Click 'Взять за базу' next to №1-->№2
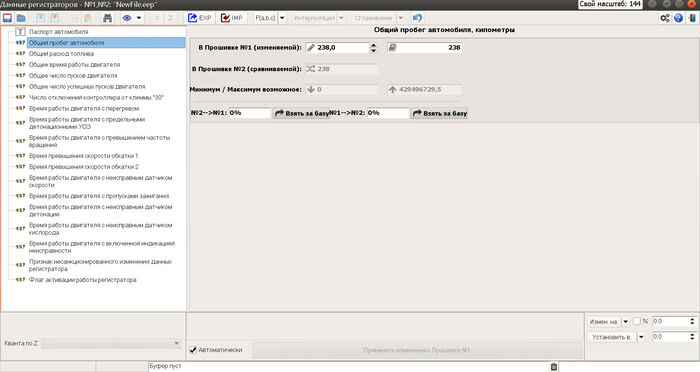700x372 pixels. click(439, 113)
